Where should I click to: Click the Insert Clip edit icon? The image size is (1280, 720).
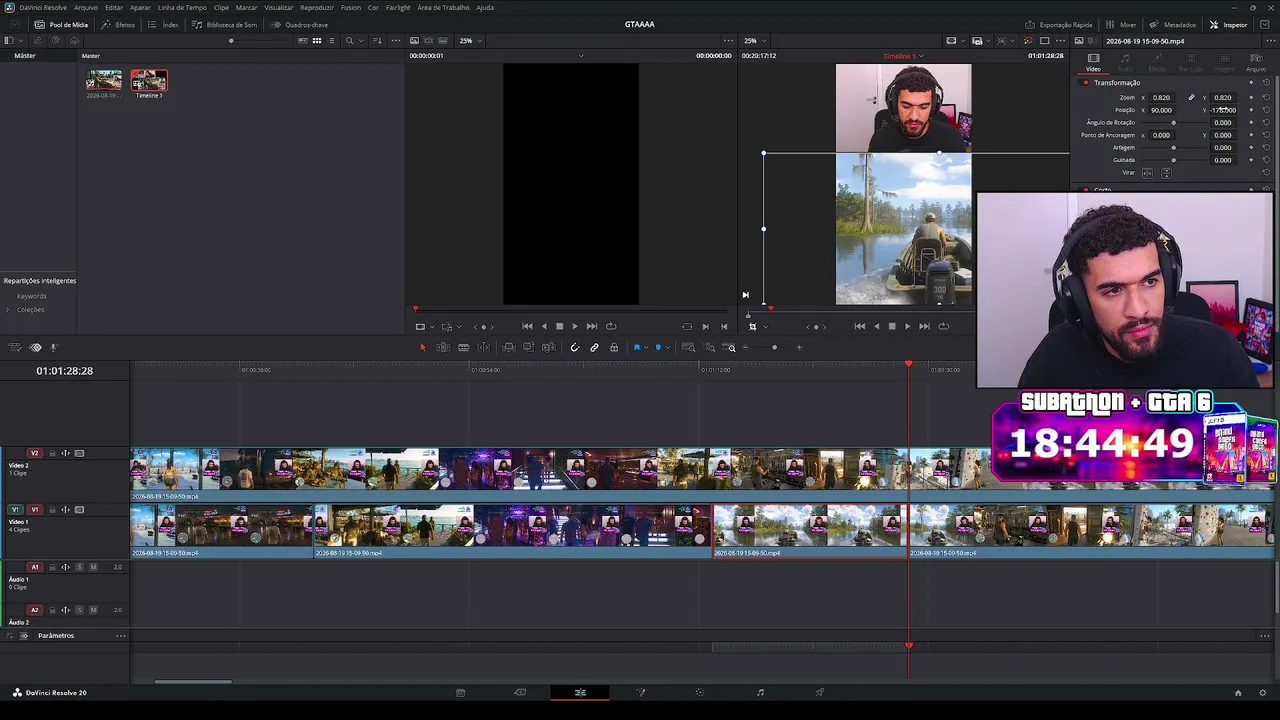point(509,347)
